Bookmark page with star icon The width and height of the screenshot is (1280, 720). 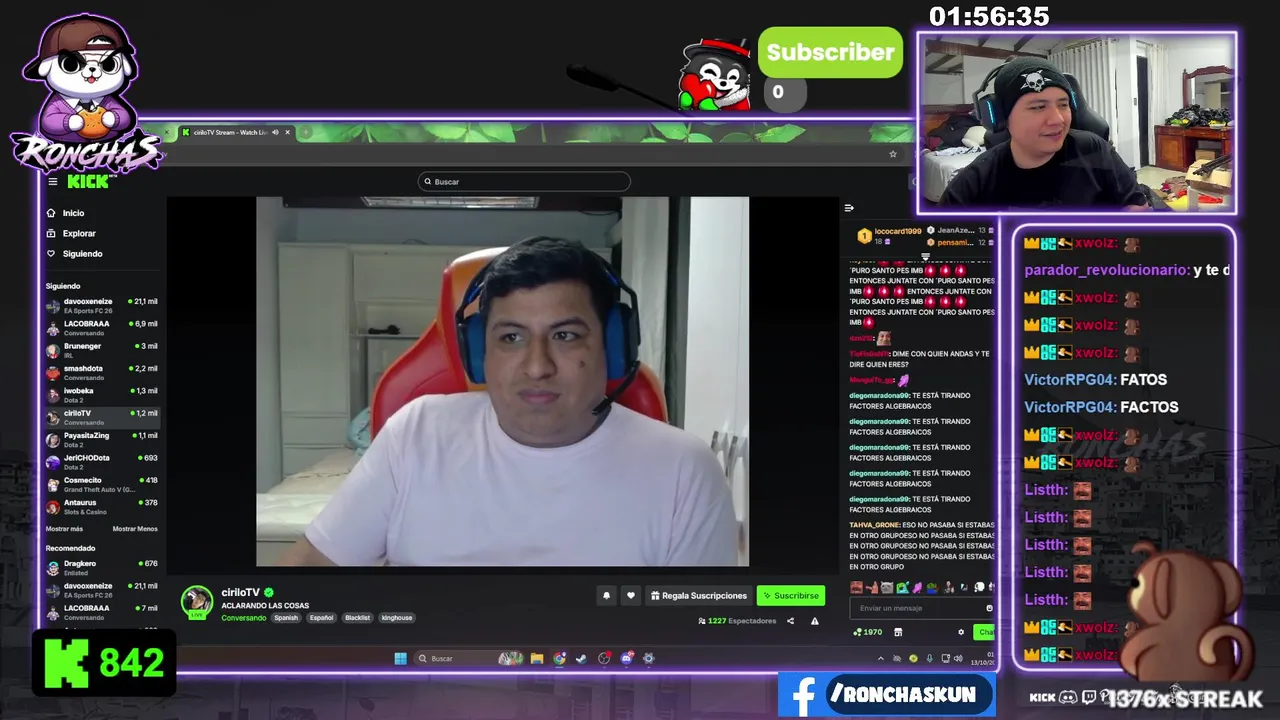[893, 154]
